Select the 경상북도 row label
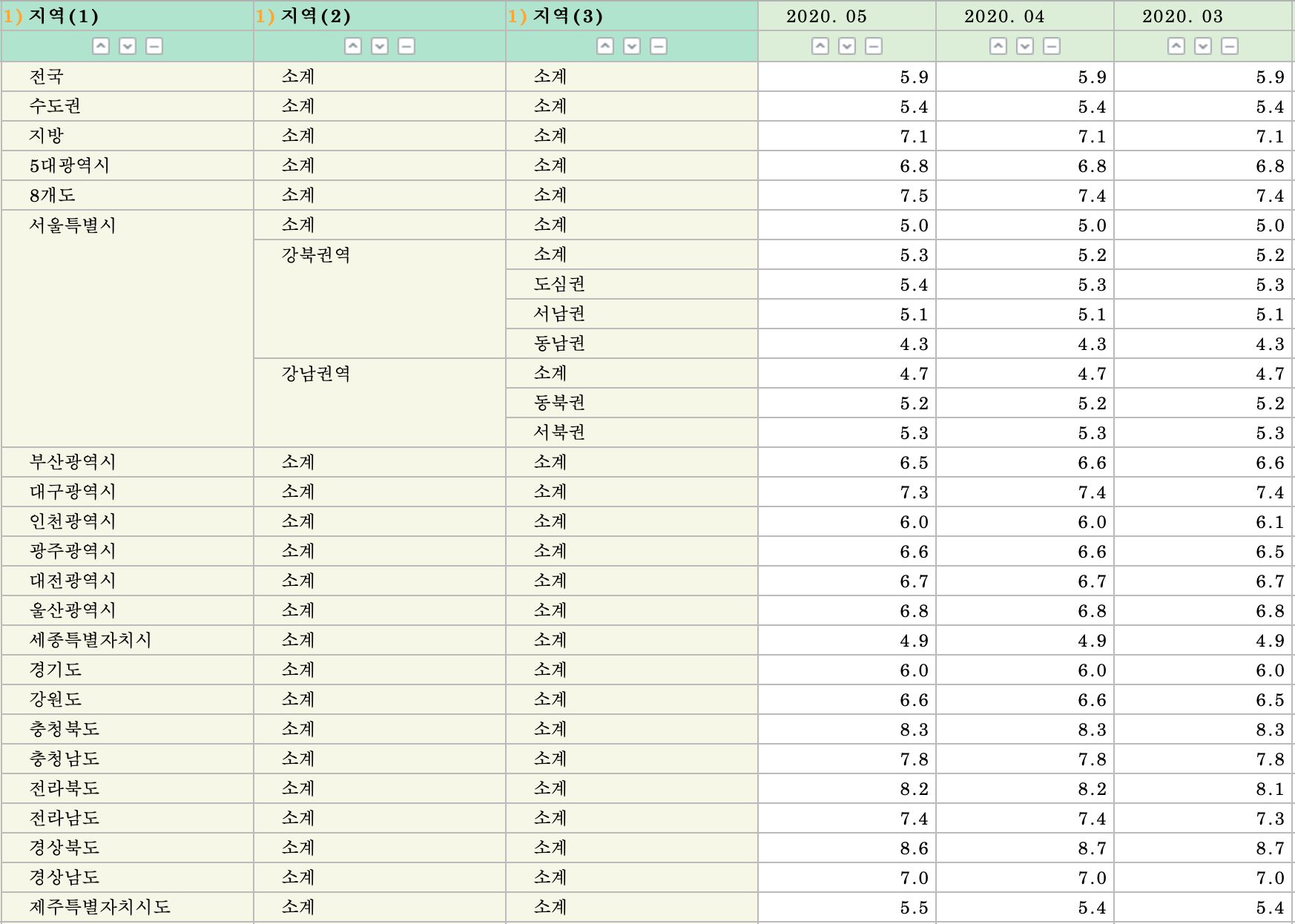1295x924 pixels. click(x=65, y=848)
